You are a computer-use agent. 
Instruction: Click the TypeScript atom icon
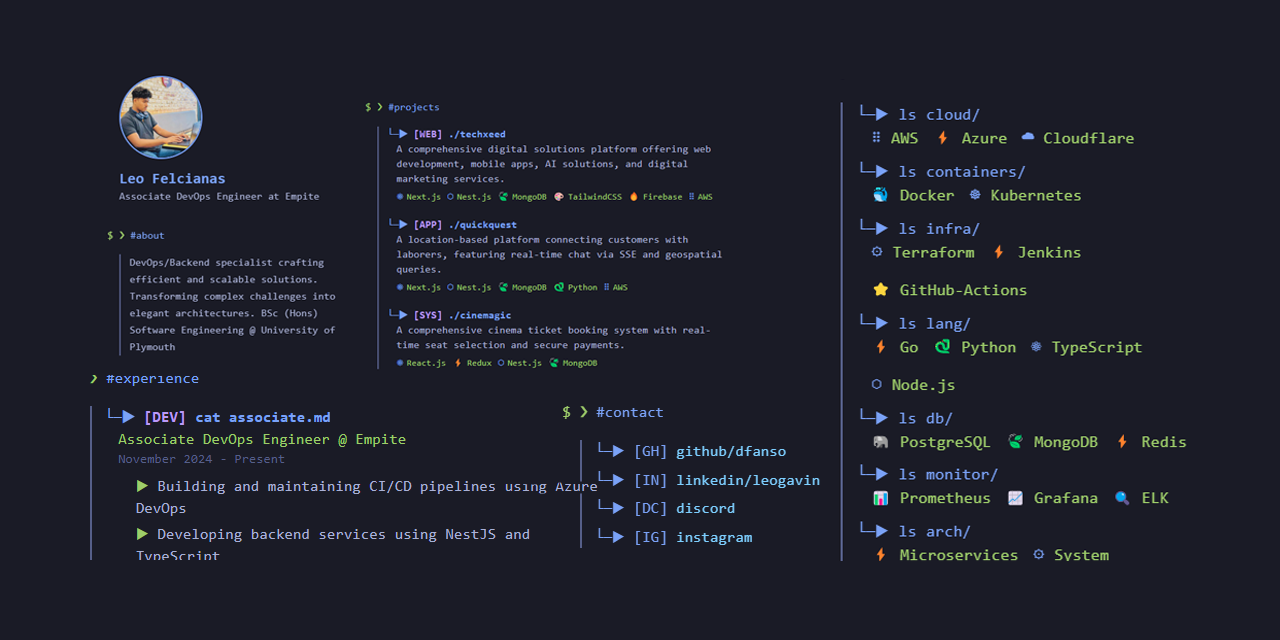coord(1036,347)
